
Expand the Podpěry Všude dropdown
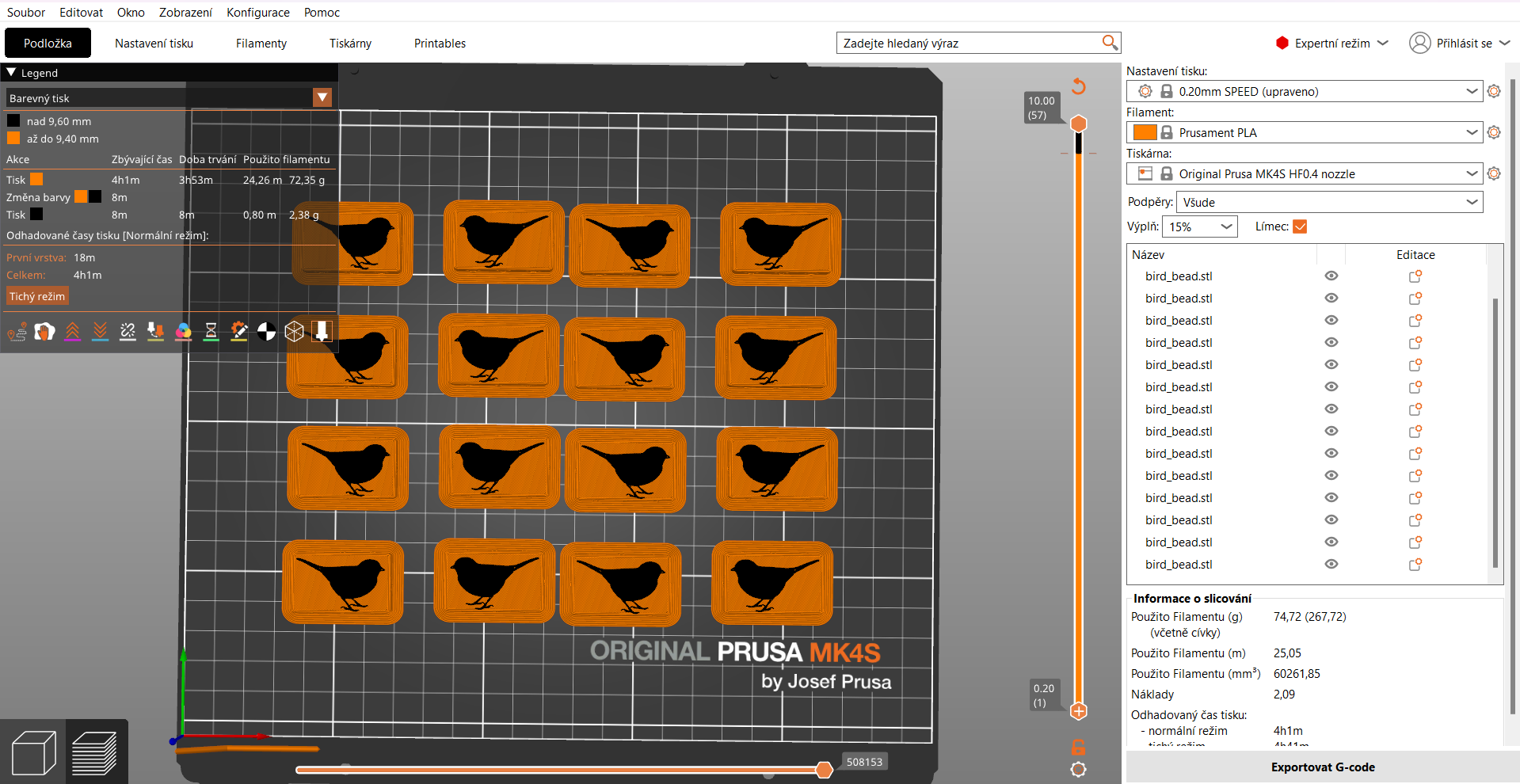pos(1330,202)
